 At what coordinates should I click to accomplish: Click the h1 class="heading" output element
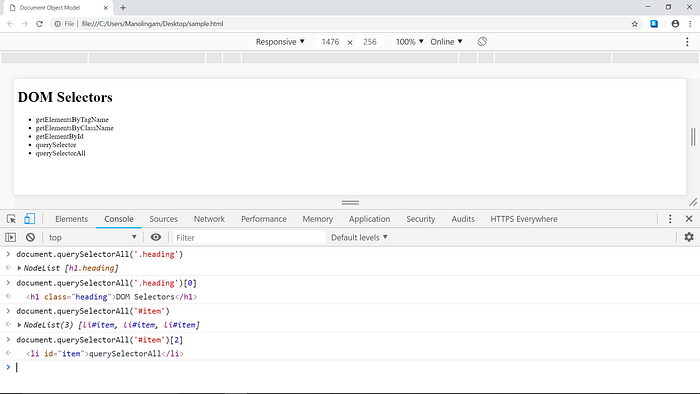pos(111,297)
